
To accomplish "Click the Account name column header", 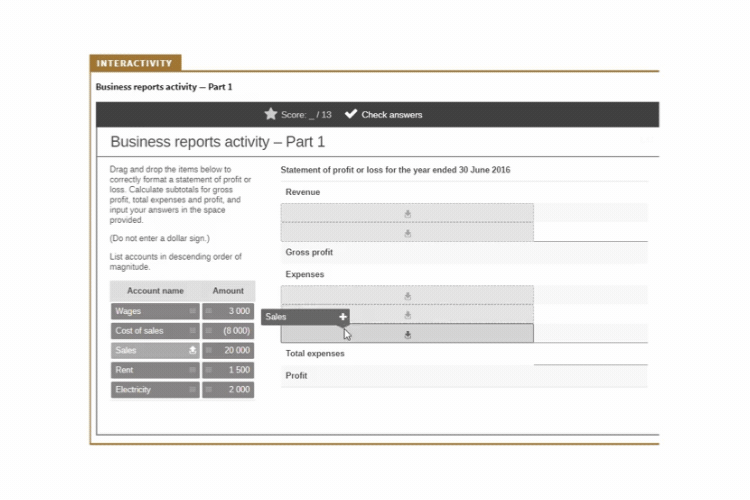I will click(x=155, y=291).
